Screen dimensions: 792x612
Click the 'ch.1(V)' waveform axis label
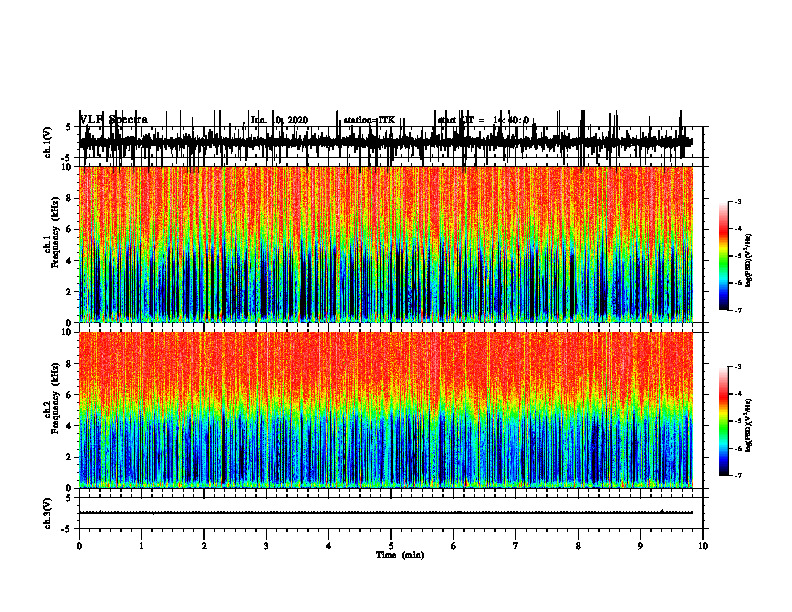pyautogui.click(x=48, y=142)
